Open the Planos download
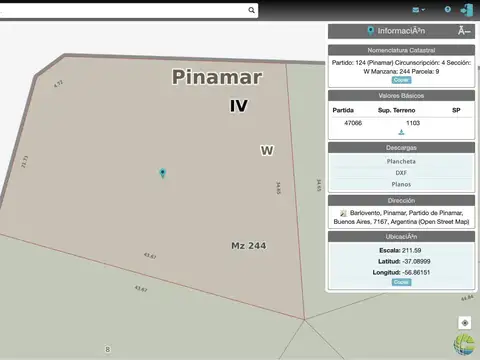 (401, 184)
